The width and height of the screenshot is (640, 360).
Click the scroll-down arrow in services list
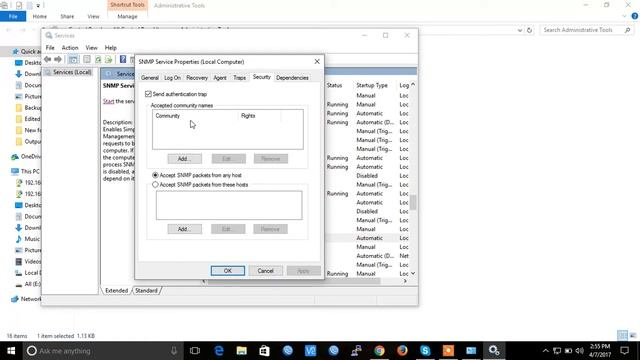[x=413, y=273]
